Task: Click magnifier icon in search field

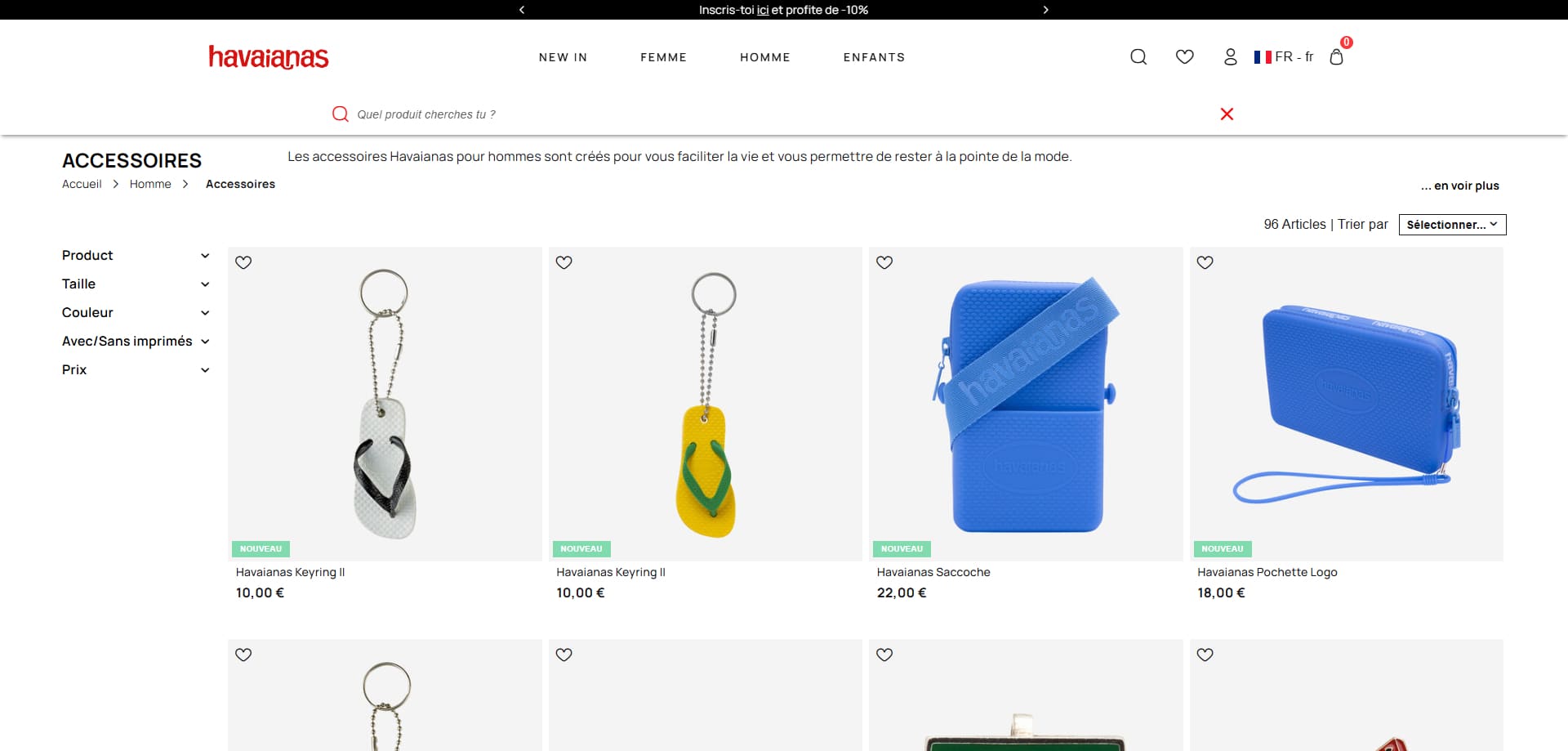Action: pos(340,114)
